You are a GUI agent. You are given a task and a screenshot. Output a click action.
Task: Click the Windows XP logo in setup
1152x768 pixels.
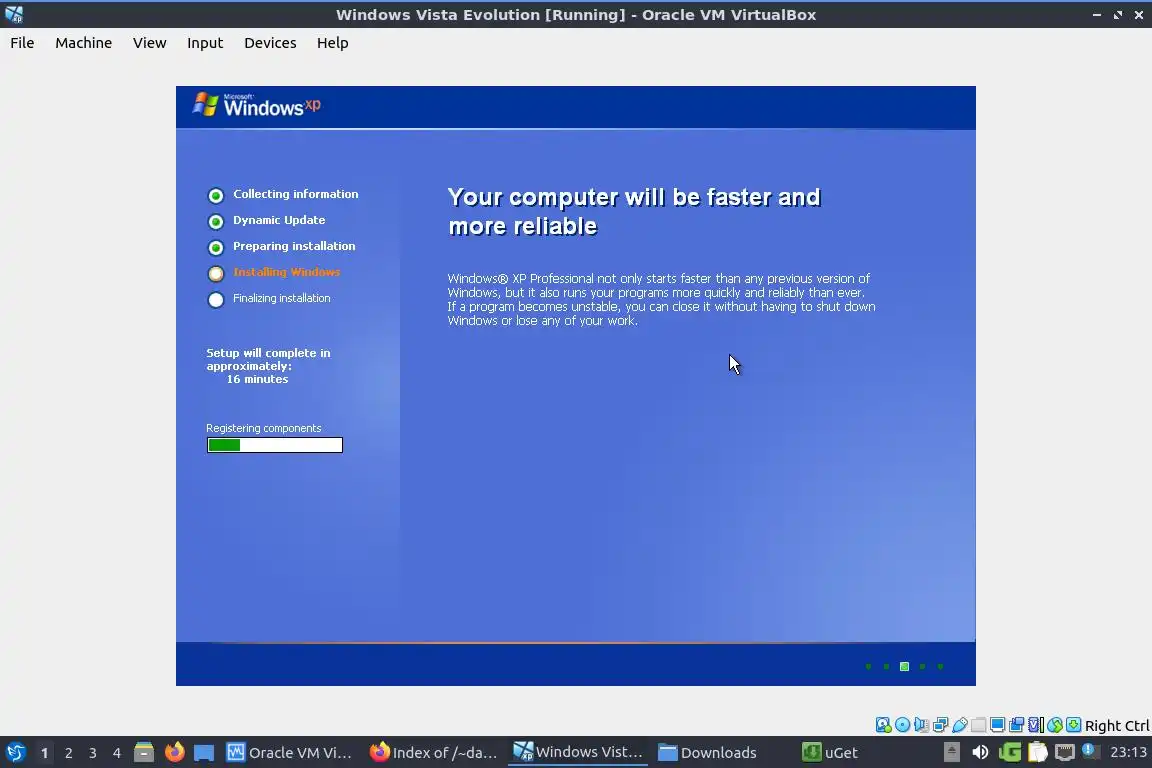tap(256, 105)
